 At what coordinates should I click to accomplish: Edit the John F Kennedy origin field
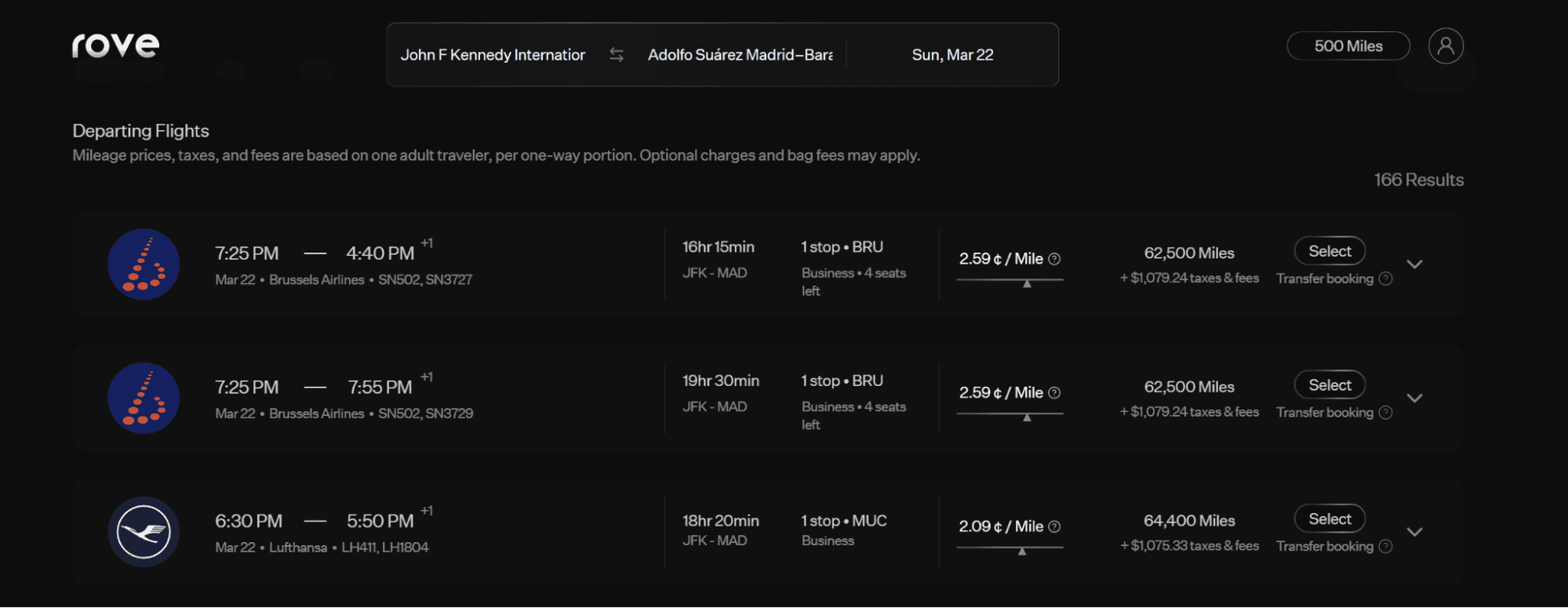pos(493,55)
